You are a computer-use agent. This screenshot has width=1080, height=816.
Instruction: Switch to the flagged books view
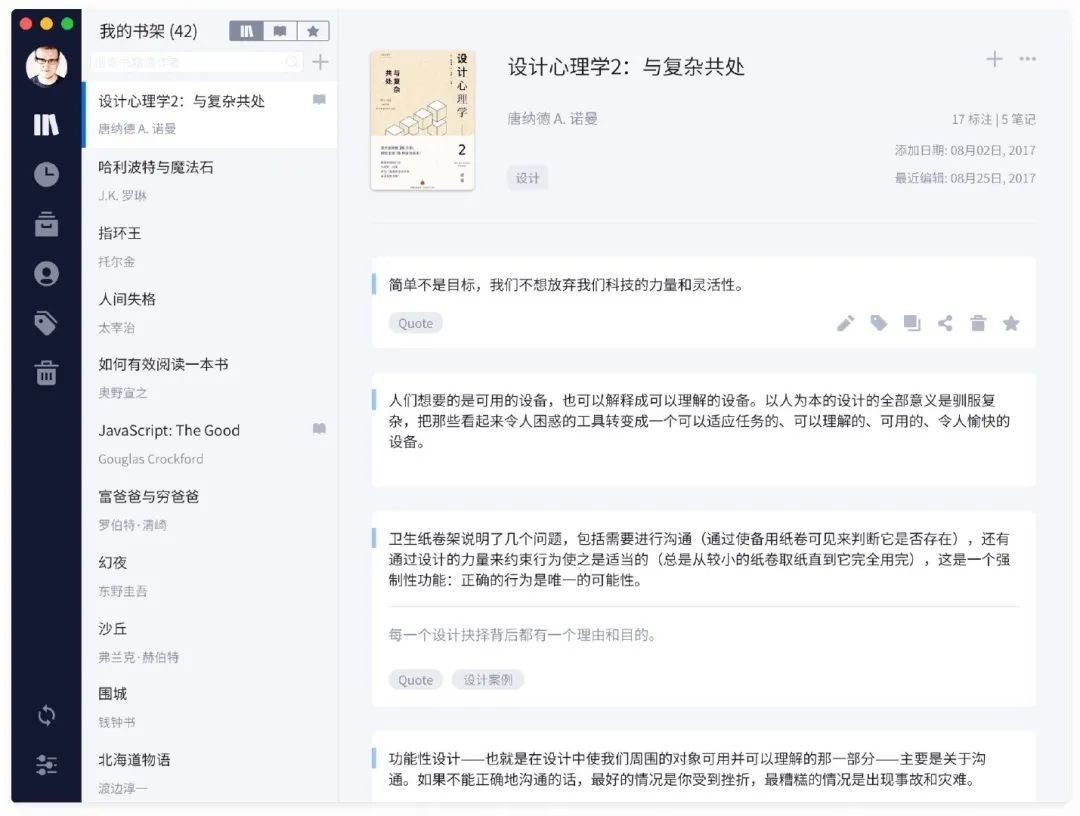(x=280, y=30)
